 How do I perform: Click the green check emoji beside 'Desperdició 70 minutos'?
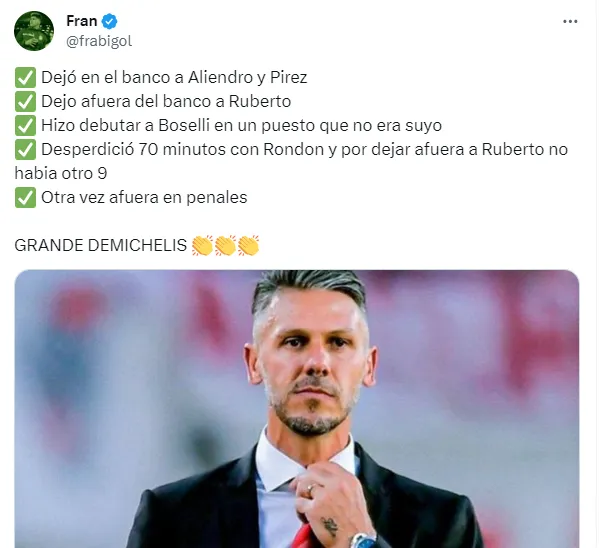25,149
